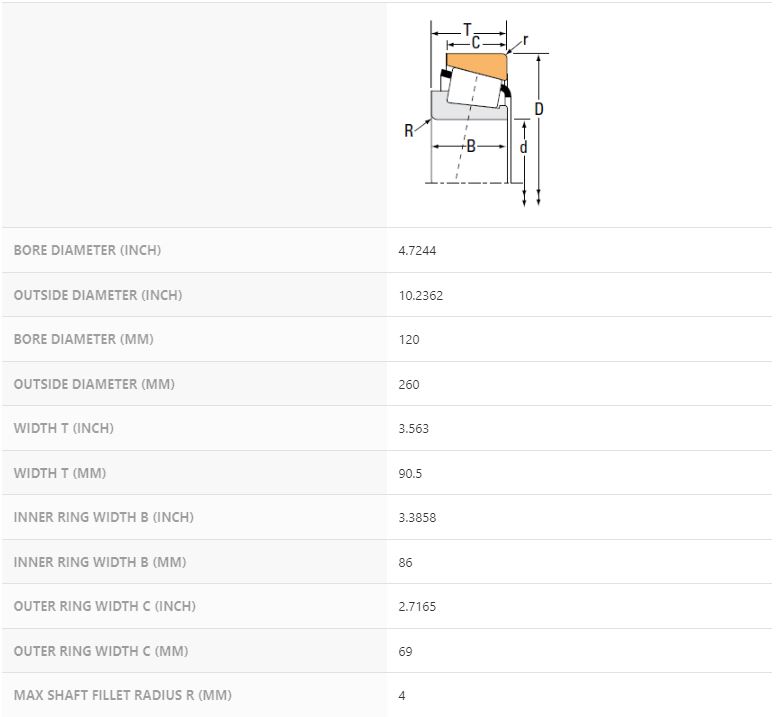Select the Max Shaft Fillet Radius R label
This screenshot has width=776, height=717.
click(123, 695)
